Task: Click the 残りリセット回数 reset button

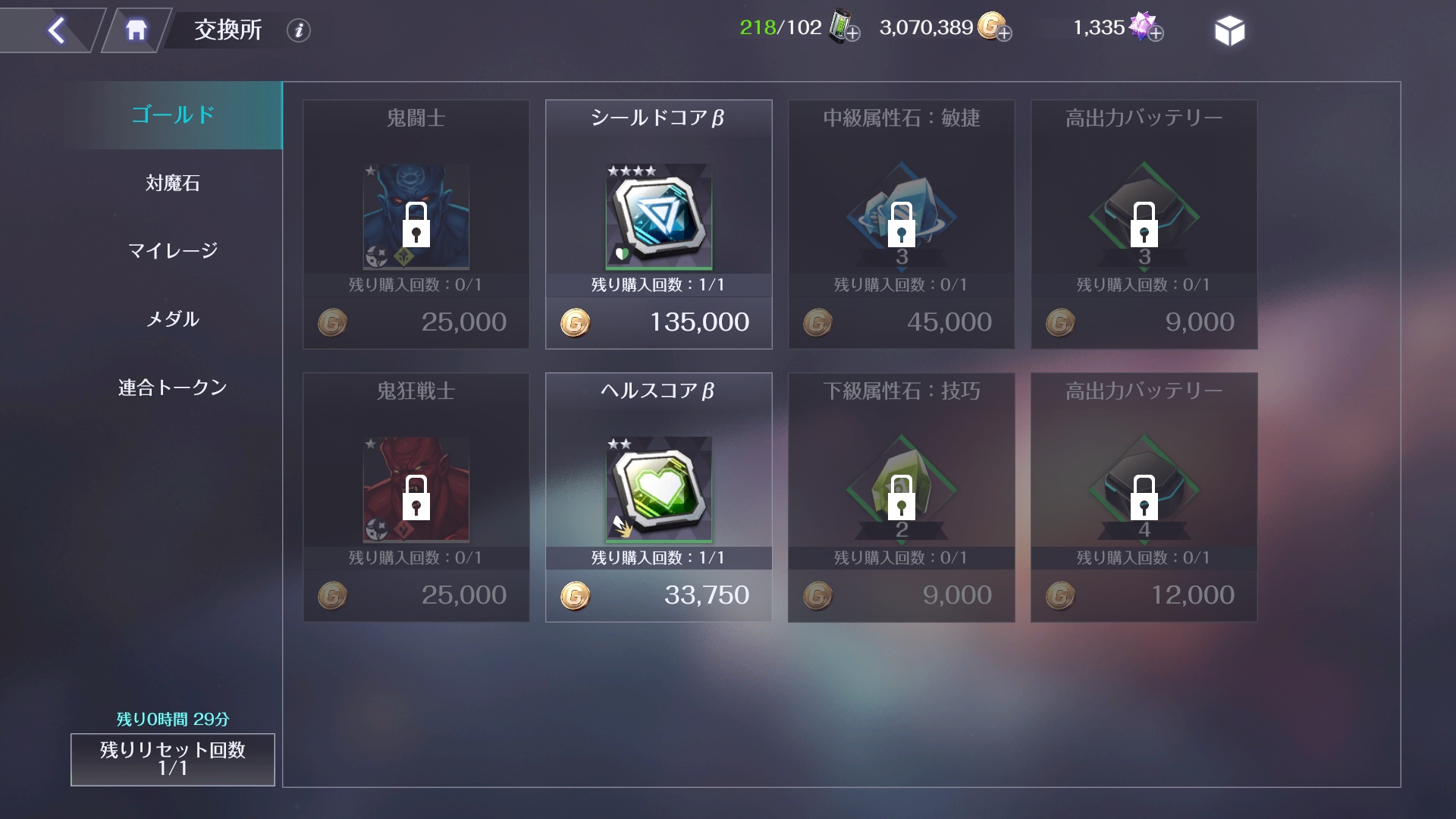Action: pyautogui.click(x=173, y=759)
